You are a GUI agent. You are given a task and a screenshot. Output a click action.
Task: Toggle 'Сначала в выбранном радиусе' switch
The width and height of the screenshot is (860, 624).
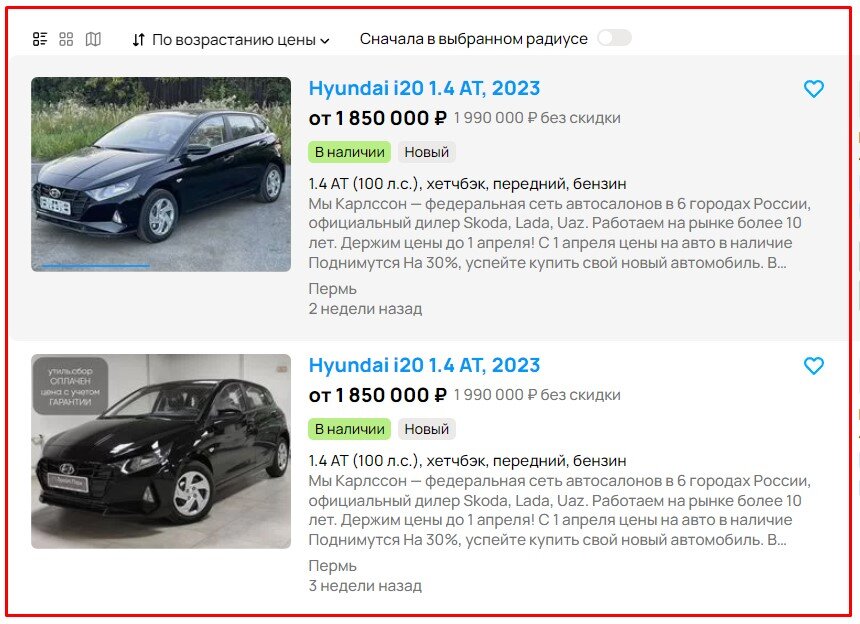coord(614,38)
